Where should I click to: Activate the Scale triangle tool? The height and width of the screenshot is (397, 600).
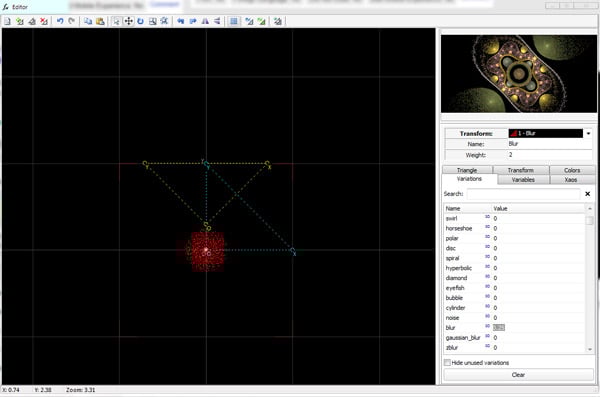tap(153, 21)
